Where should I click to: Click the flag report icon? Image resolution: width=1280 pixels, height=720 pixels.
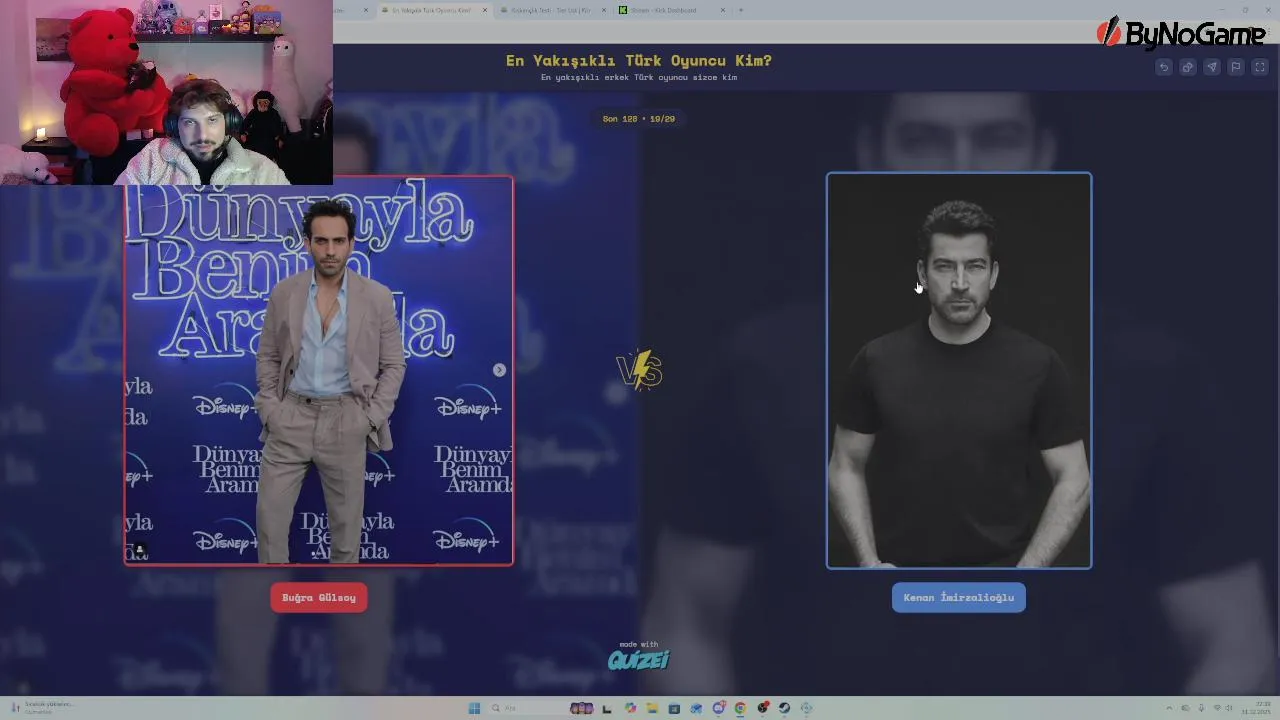pyautogui.click(x=1236, y=67)
